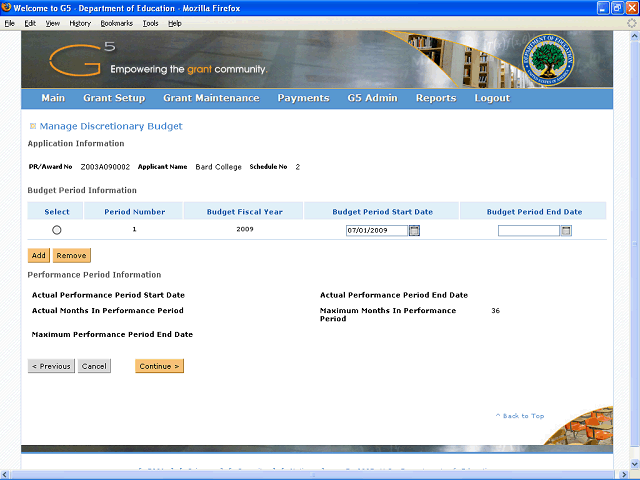Image resolution: width=640 pixels, height=480 pixels.
Task: Open the Help menu
Action: [175, 23]
